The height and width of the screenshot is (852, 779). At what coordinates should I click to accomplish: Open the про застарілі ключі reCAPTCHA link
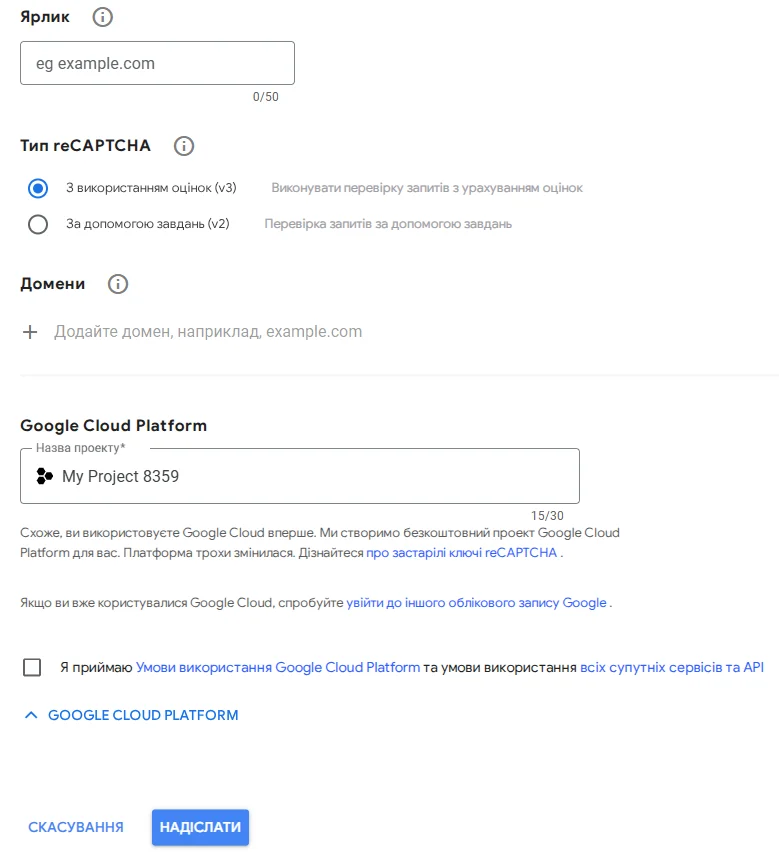tap(462, 553)
